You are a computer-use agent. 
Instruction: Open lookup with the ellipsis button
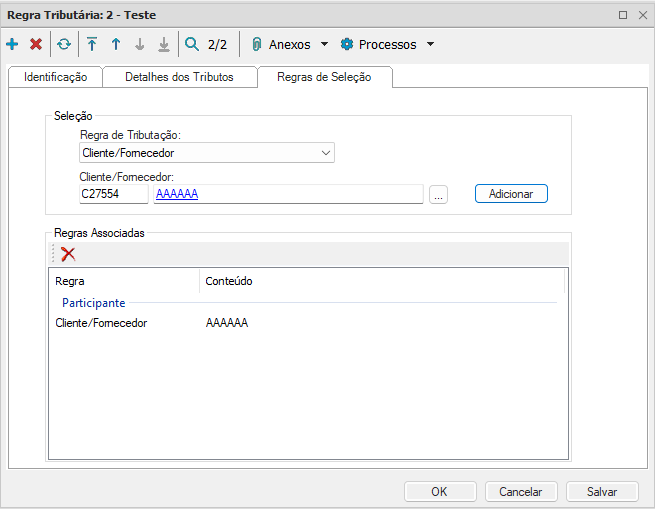(x=438, y=195)
